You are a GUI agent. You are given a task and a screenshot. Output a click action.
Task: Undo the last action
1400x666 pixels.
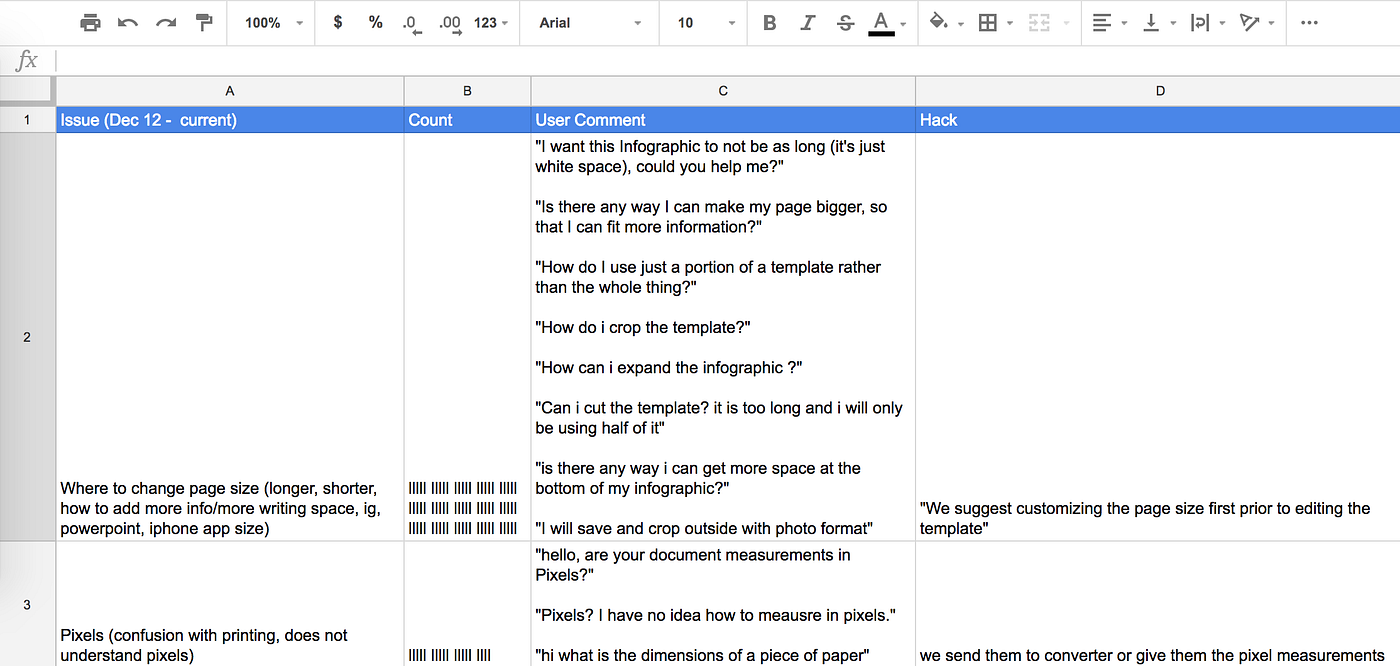coord(127,22)
